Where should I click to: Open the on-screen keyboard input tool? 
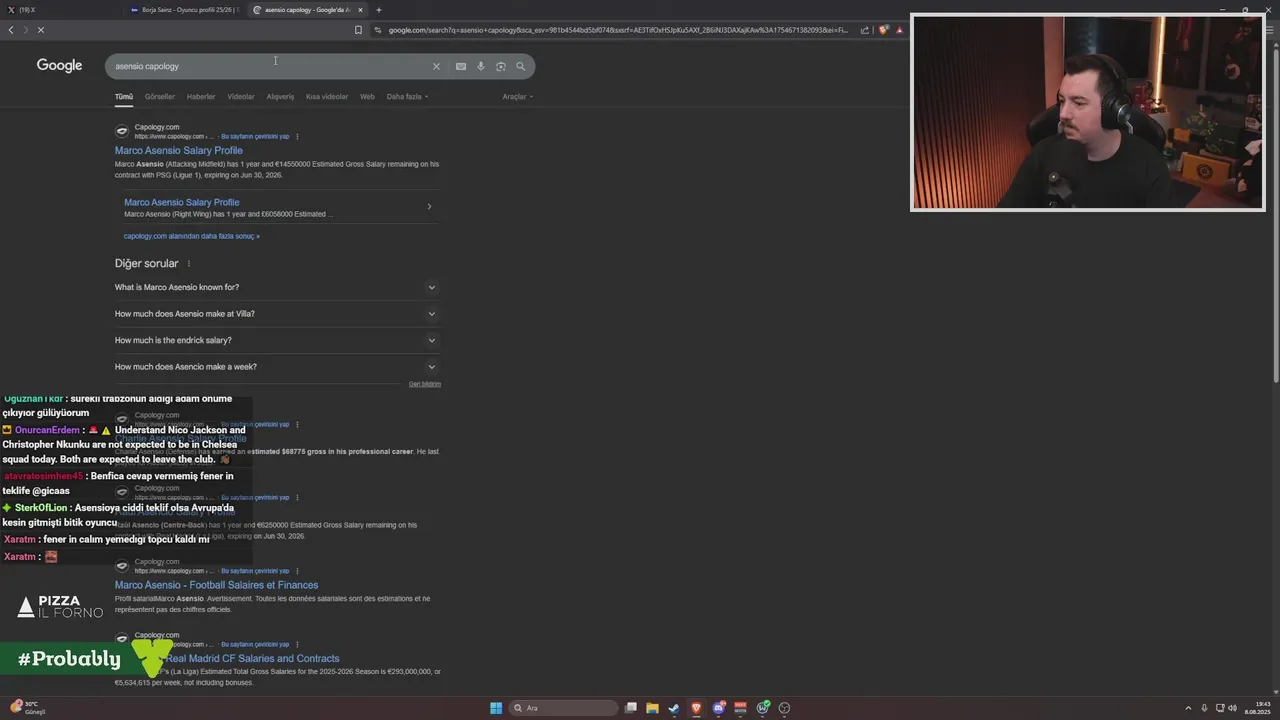461,66
